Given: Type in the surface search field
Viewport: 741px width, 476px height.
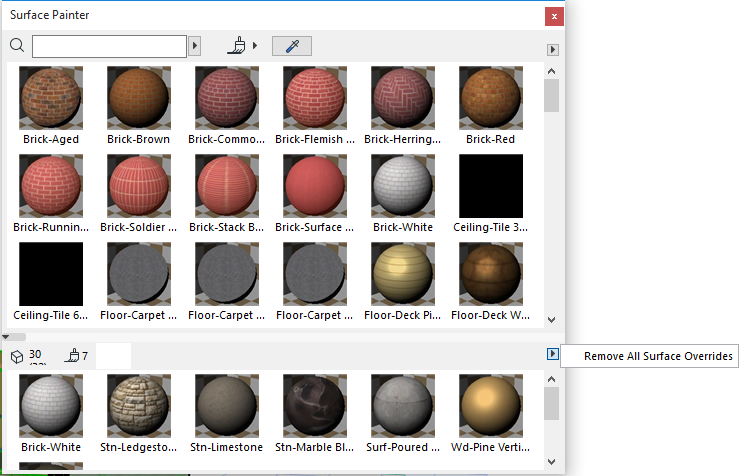Looking at the screenshot, I should point(109,46).
